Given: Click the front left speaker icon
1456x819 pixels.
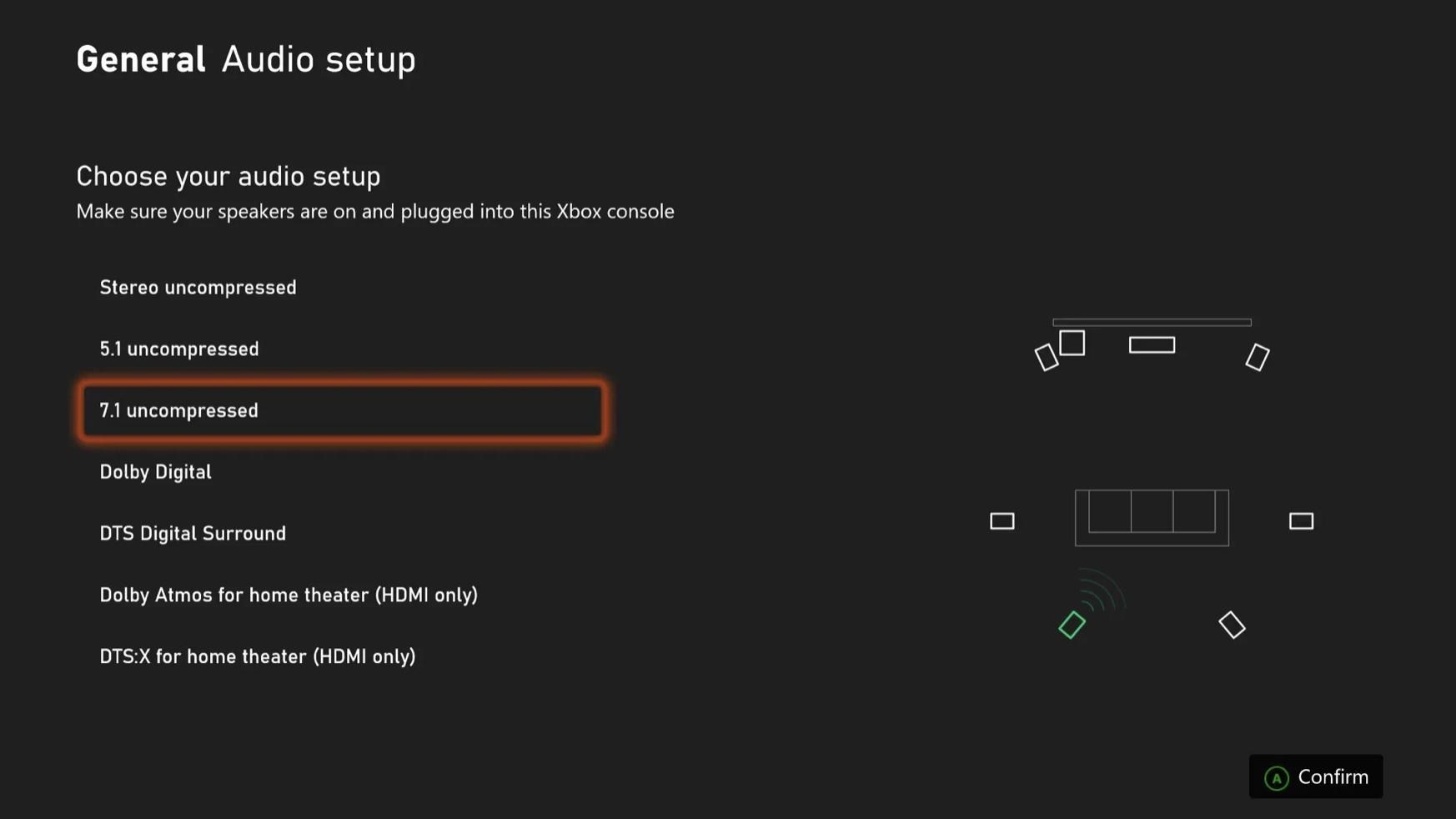Looking at the screenshot, I should (x=1047, y=358).
